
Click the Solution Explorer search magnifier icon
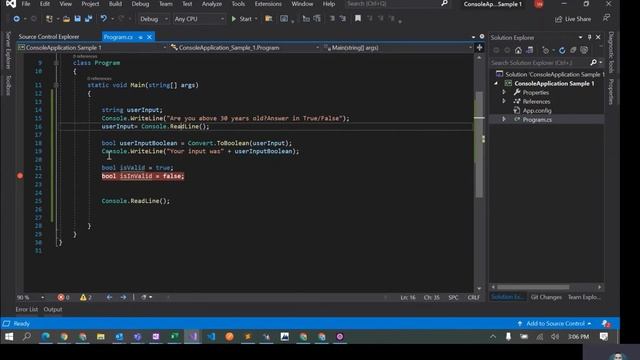[593, 62]
